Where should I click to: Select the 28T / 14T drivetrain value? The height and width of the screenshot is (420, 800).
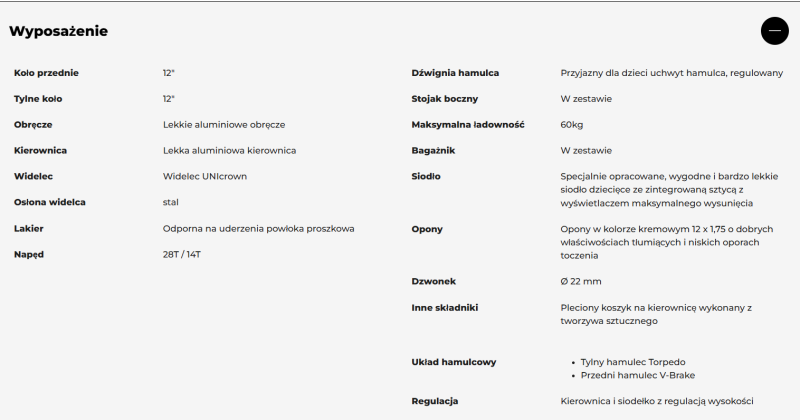point(182,255)
